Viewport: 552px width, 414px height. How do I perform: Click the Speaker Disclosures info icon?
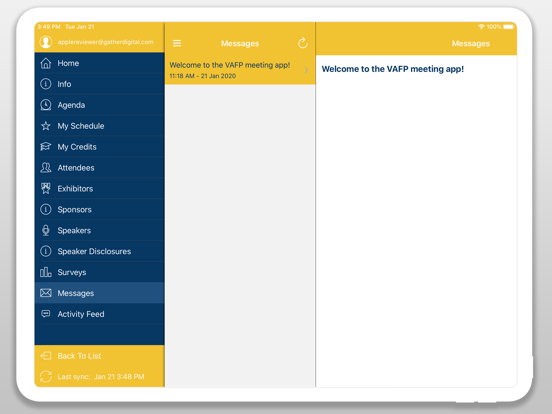pos(46,251)
